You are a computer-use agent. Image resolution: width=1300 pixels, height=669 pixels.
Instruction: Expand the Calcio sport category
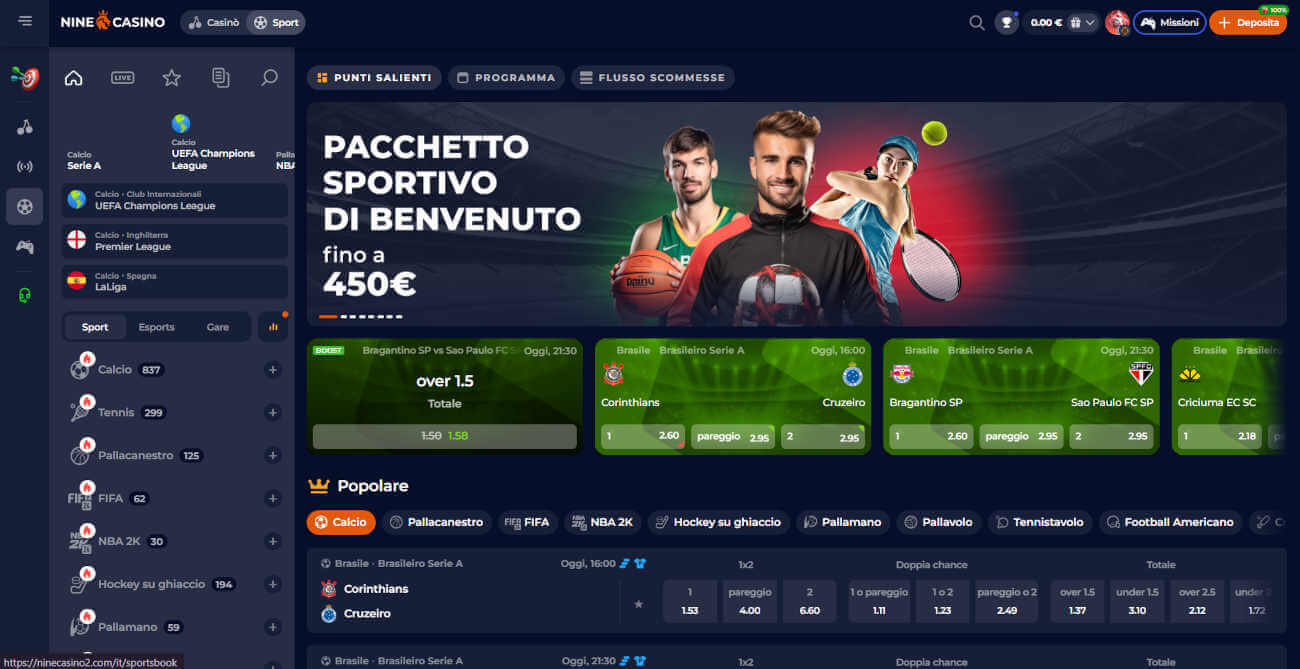tap(272, 370)
